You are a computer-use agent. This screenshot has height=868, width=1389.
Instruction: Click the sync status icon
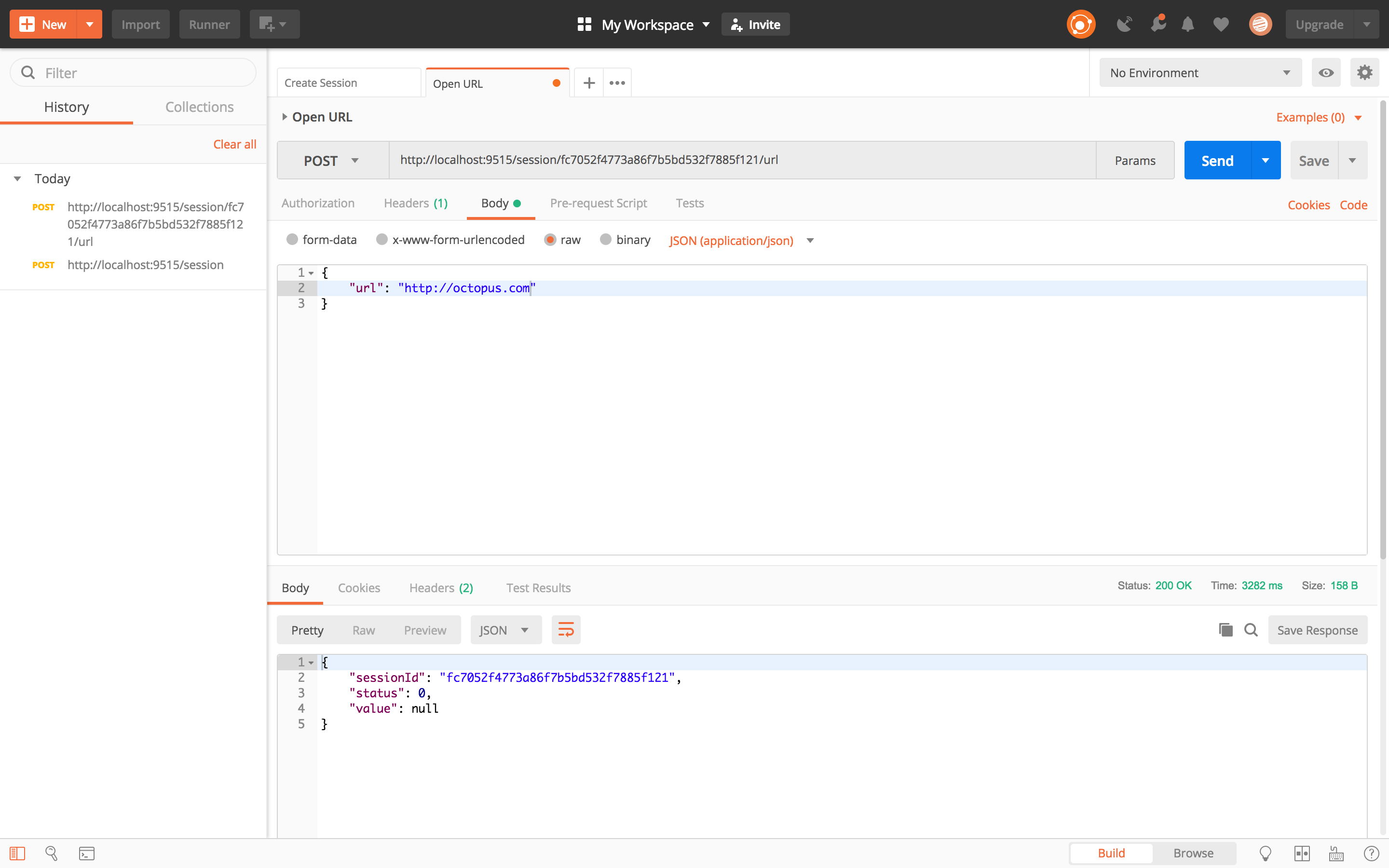coord(1081,25)
